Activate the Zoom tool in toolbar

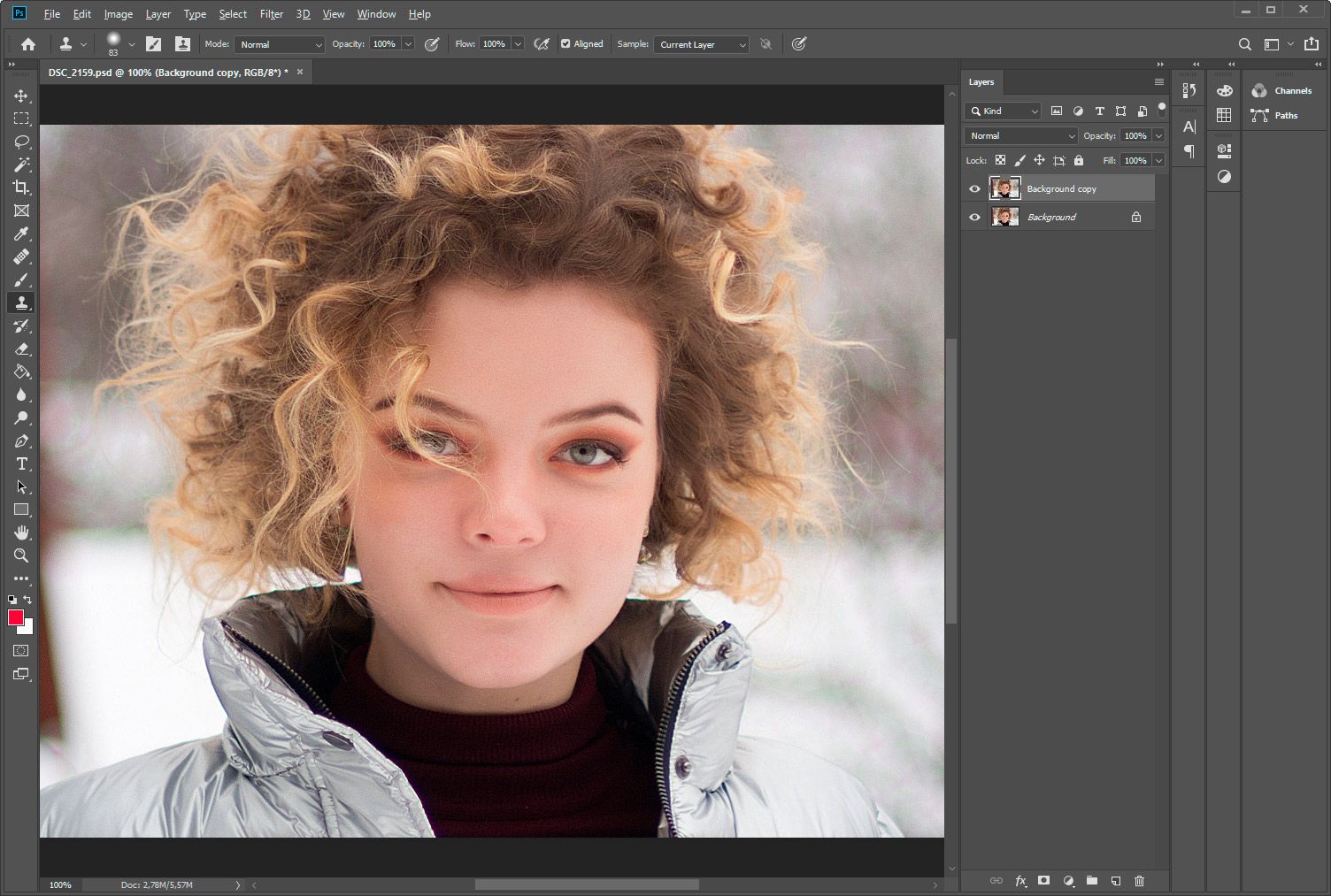[x=21, y=555]
